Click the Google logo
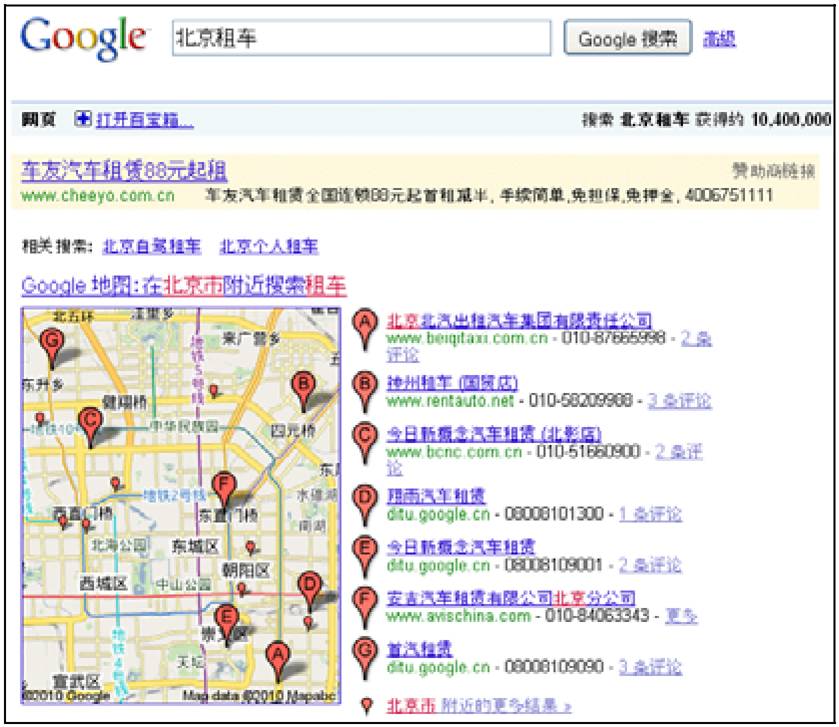839x727 pixels. click(83, 38)
